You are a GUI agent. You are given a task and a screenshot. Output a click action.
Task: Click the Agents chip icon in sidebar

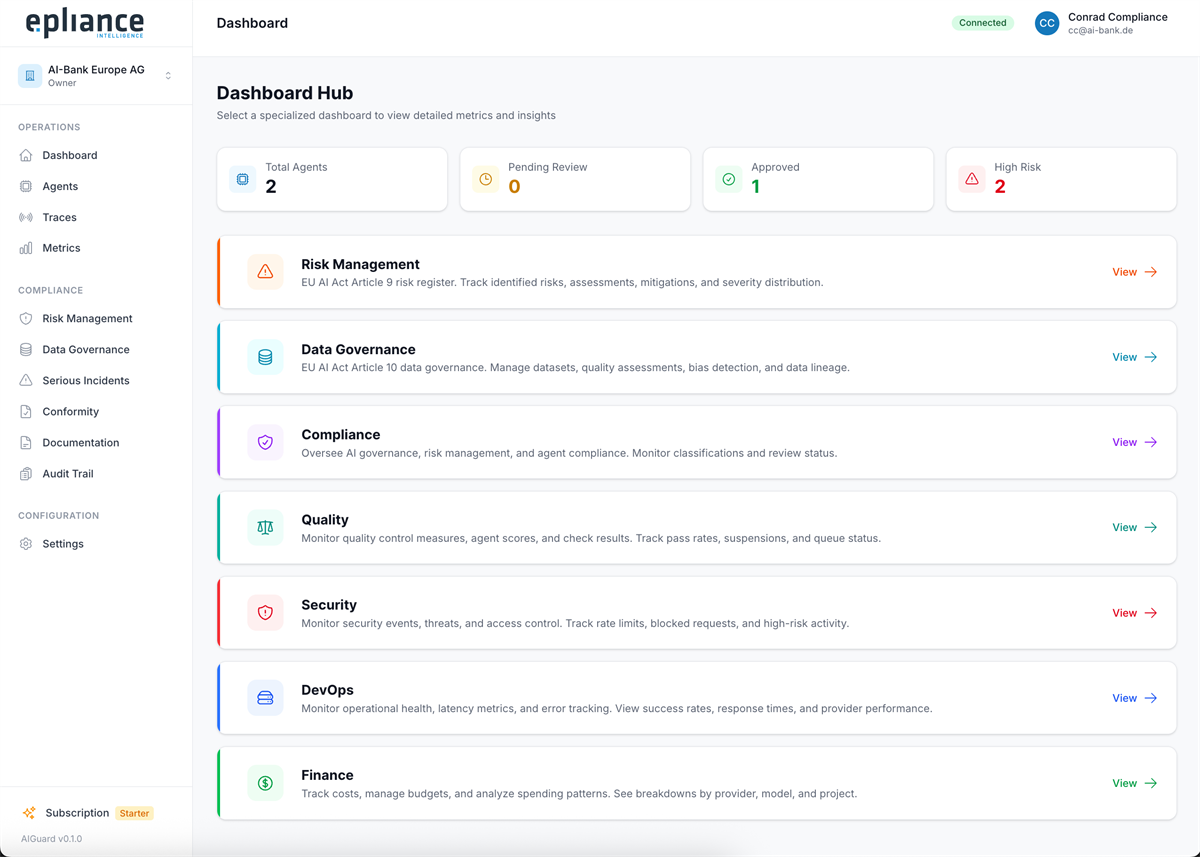(26, 186)
